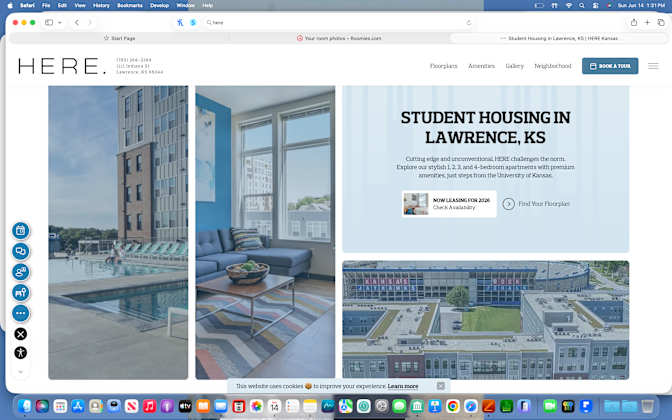
Task: Open the Amenities nav link
Action: [x=481, y=66]
